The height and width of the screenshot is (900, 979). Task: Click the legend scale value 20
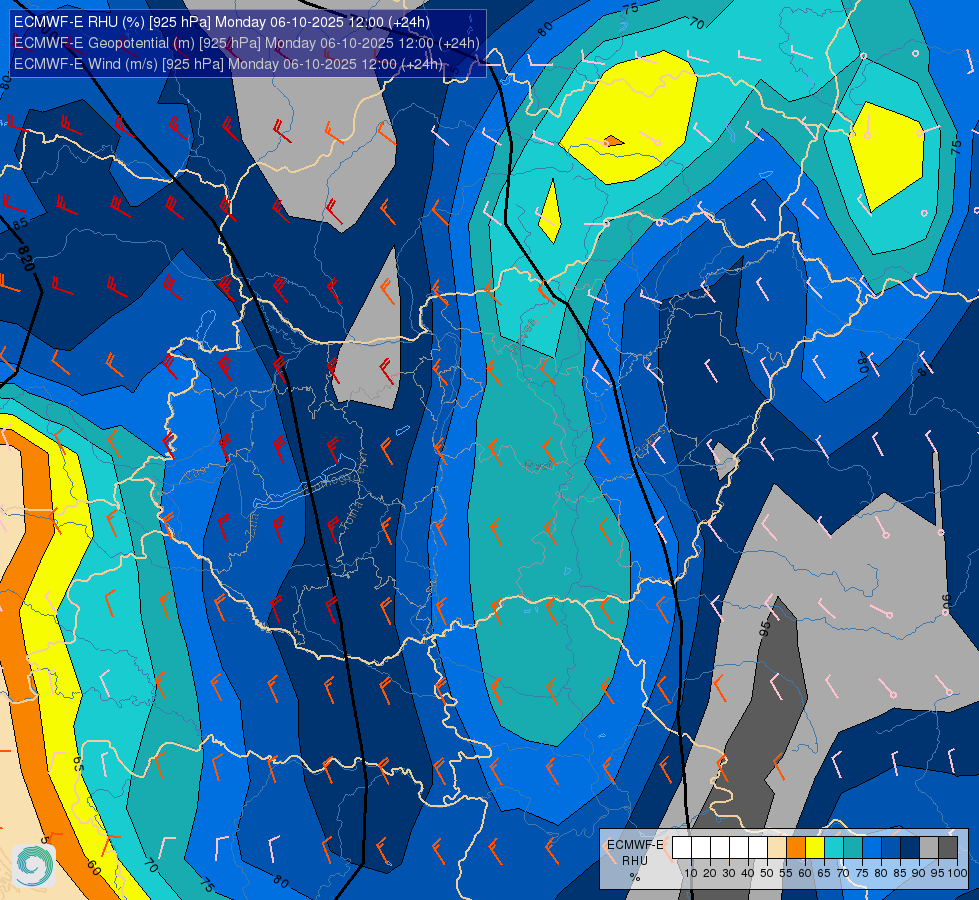click(710, 873)
